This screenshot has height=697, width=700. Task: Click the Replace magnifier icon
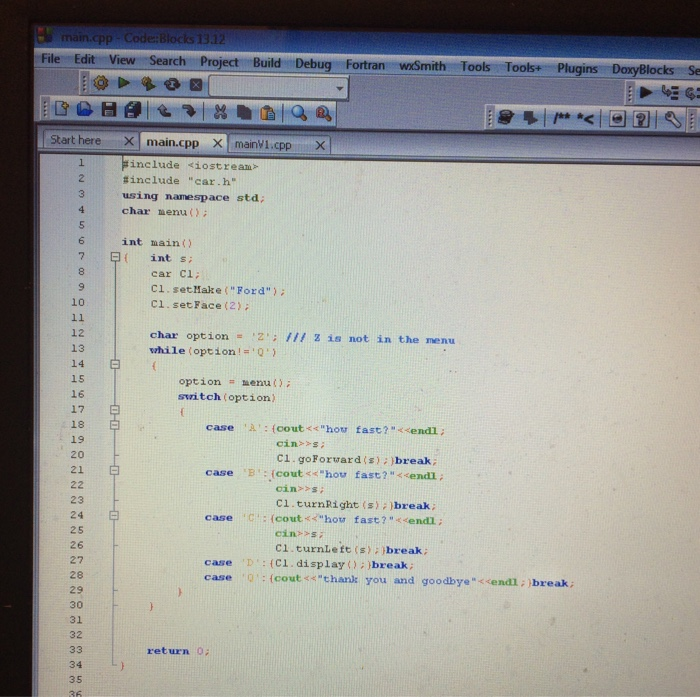point(323,114)
